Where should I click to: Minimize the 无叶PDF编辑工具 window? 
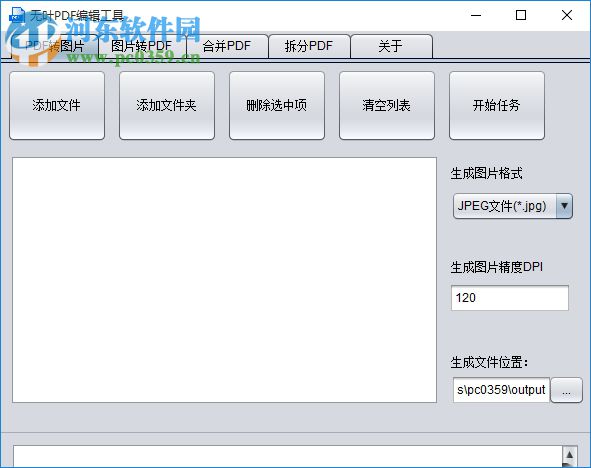pos(476,15)
